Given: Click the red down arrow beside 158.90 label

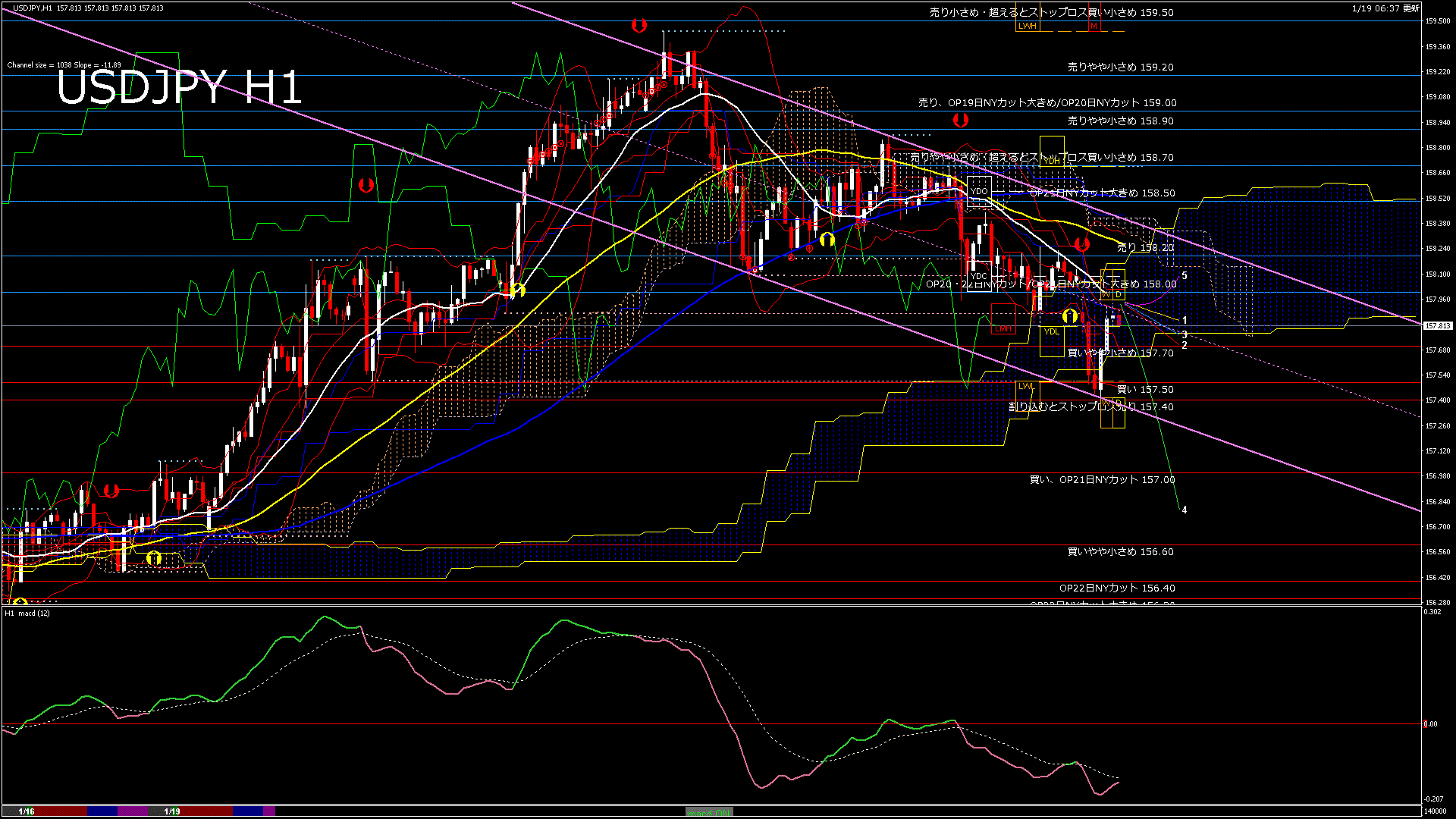Looking at the screenshot, I should pyautogui.click(x=960, y=120).
